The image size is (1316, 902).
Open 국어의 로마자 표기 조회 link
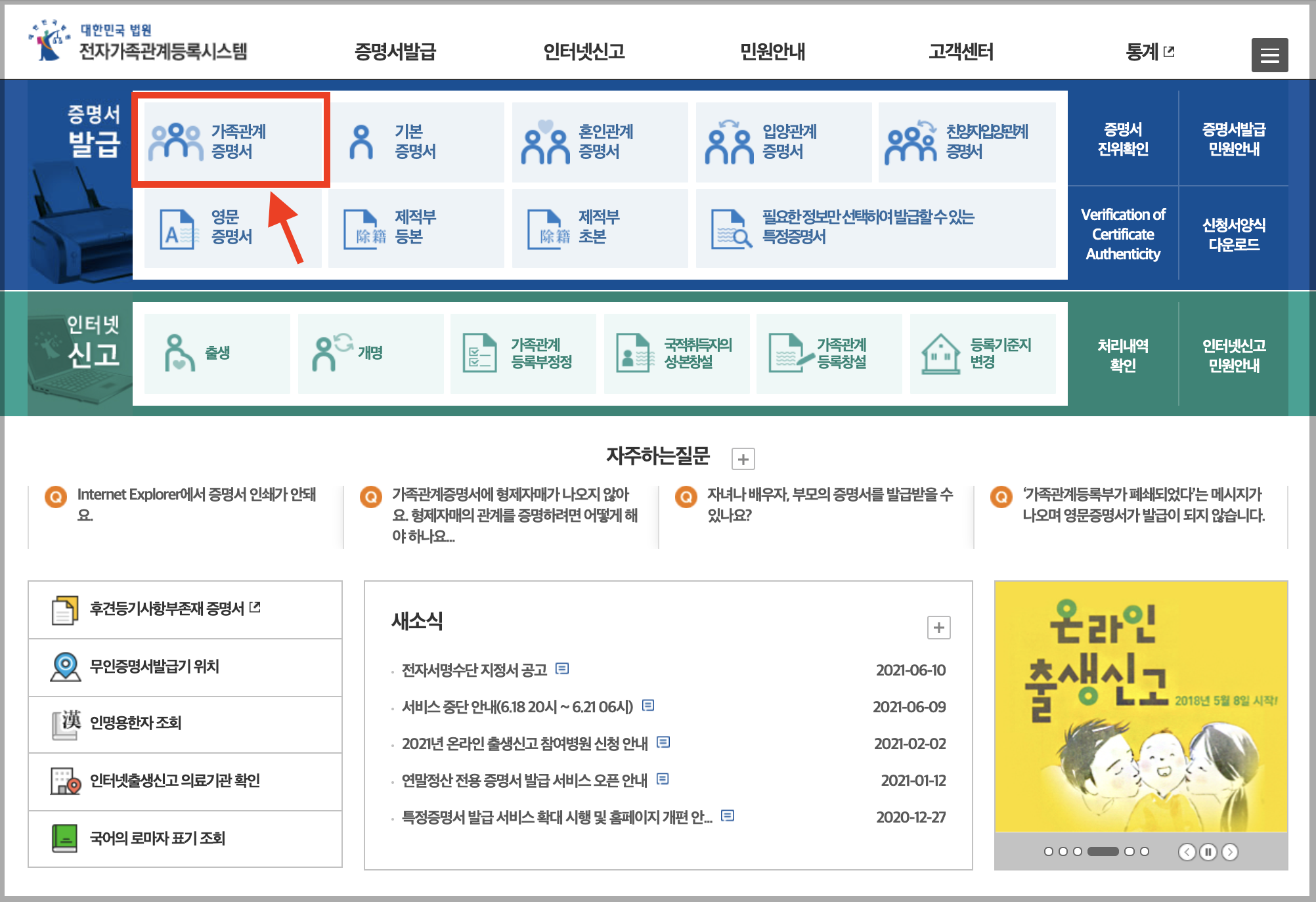click(x=157, y=838)
